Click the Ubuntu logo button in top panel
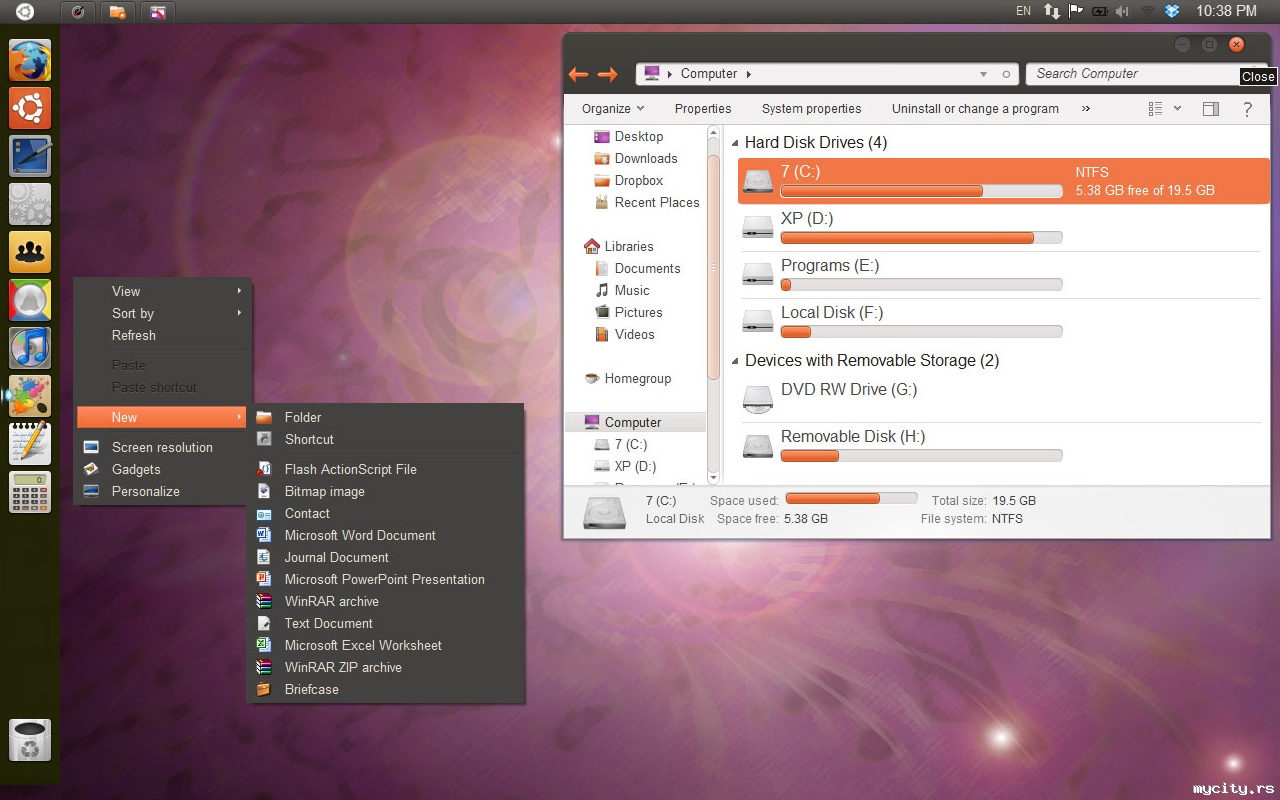 tap(25, 11)
